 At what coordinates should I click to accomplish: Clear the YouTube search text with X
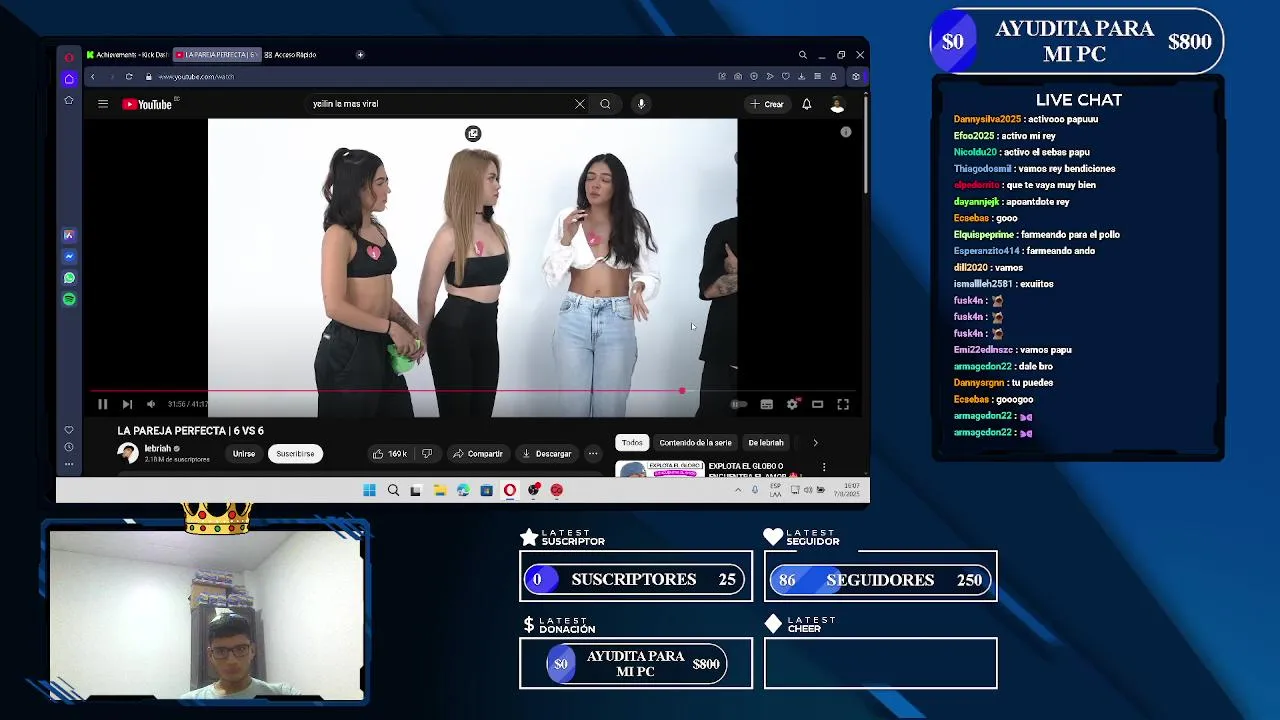(580, 104)
